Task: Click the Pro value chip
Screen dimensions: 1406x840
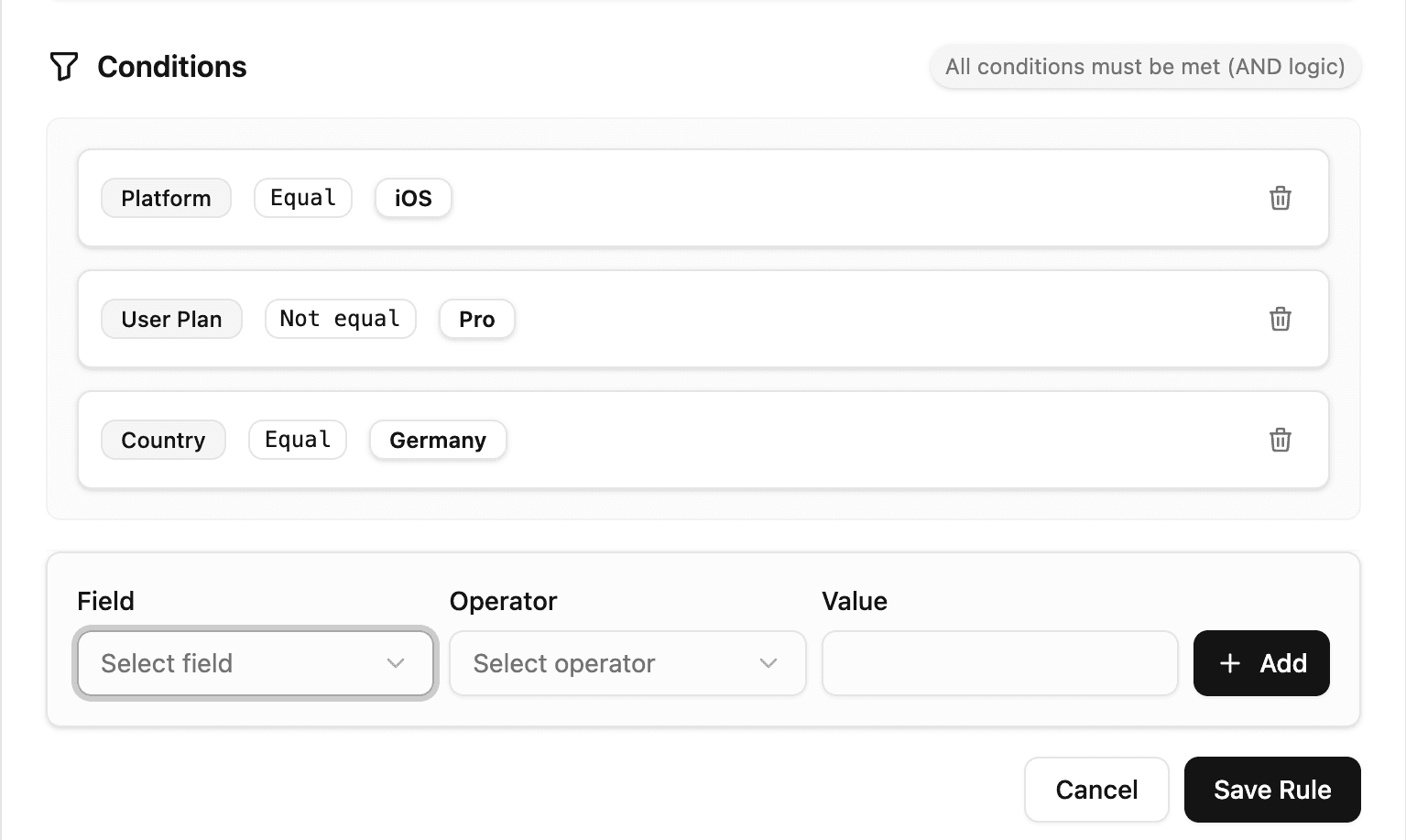Action: pyautogui.click(x=476, y=319)
